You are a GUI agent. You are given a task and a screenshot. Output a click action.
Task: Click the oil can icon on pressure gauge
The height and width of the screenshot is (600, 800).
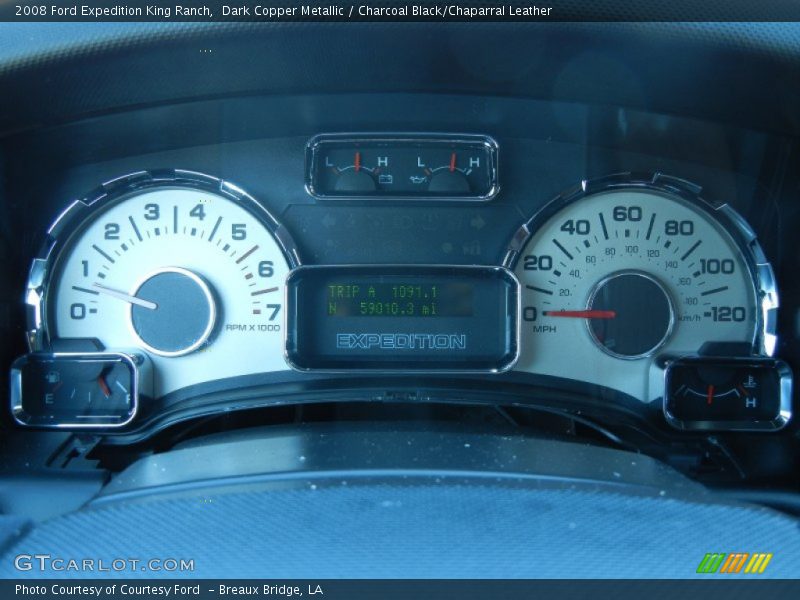coord(418,179)
